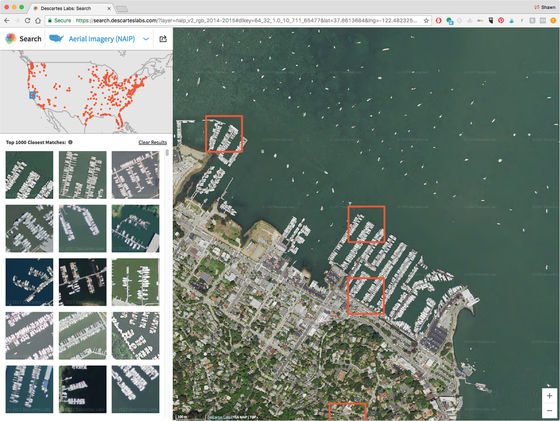Click the Descartes Labs colorful logo

(x=10, y=39)
